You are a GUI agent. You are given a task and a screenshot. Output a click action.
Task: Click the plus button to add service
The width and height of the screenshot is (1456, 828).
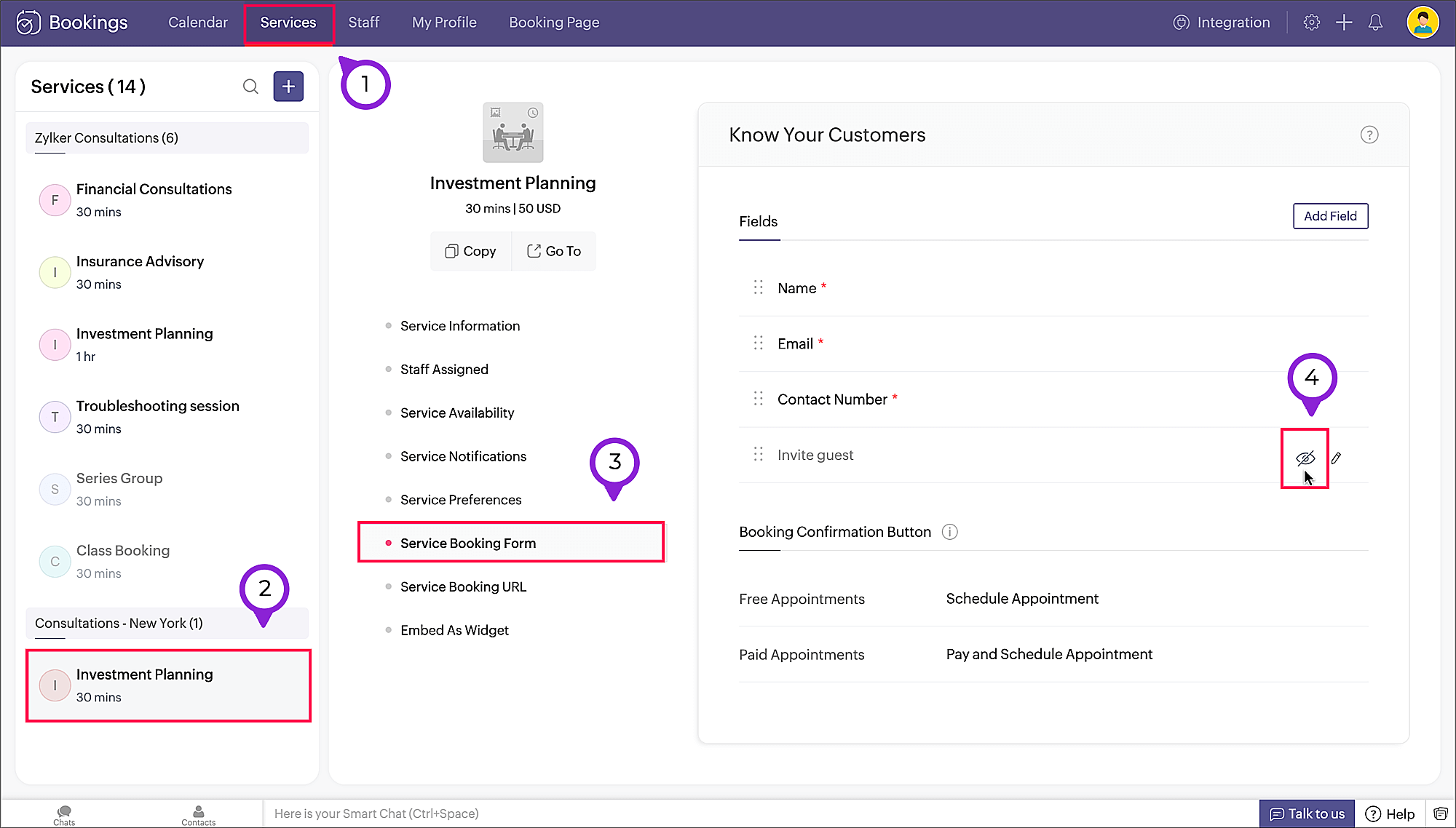click(288, 87)
